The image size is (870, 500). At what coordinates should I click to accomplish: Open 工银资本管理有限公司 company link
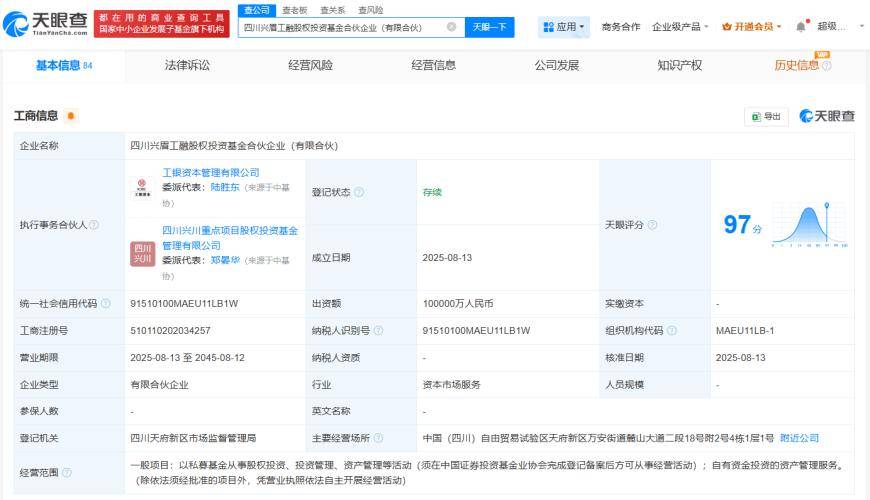pyautogui.click(x=211, y=173)
